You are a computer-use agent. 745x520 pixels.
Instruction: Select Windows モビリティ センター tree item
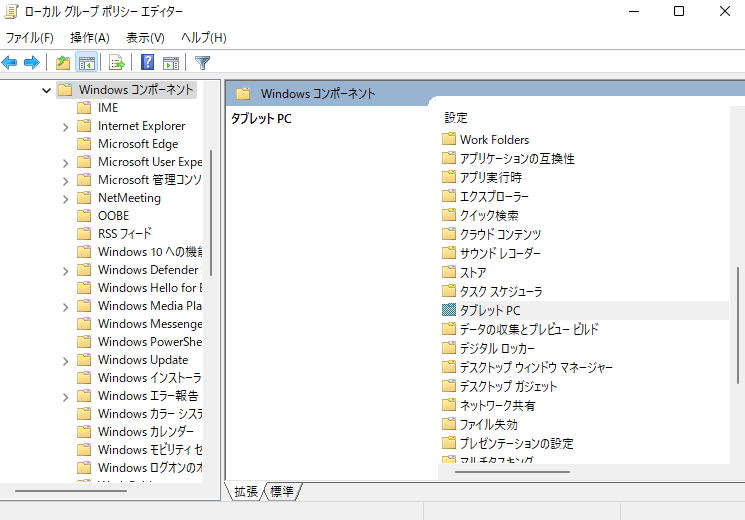[150, 450]
